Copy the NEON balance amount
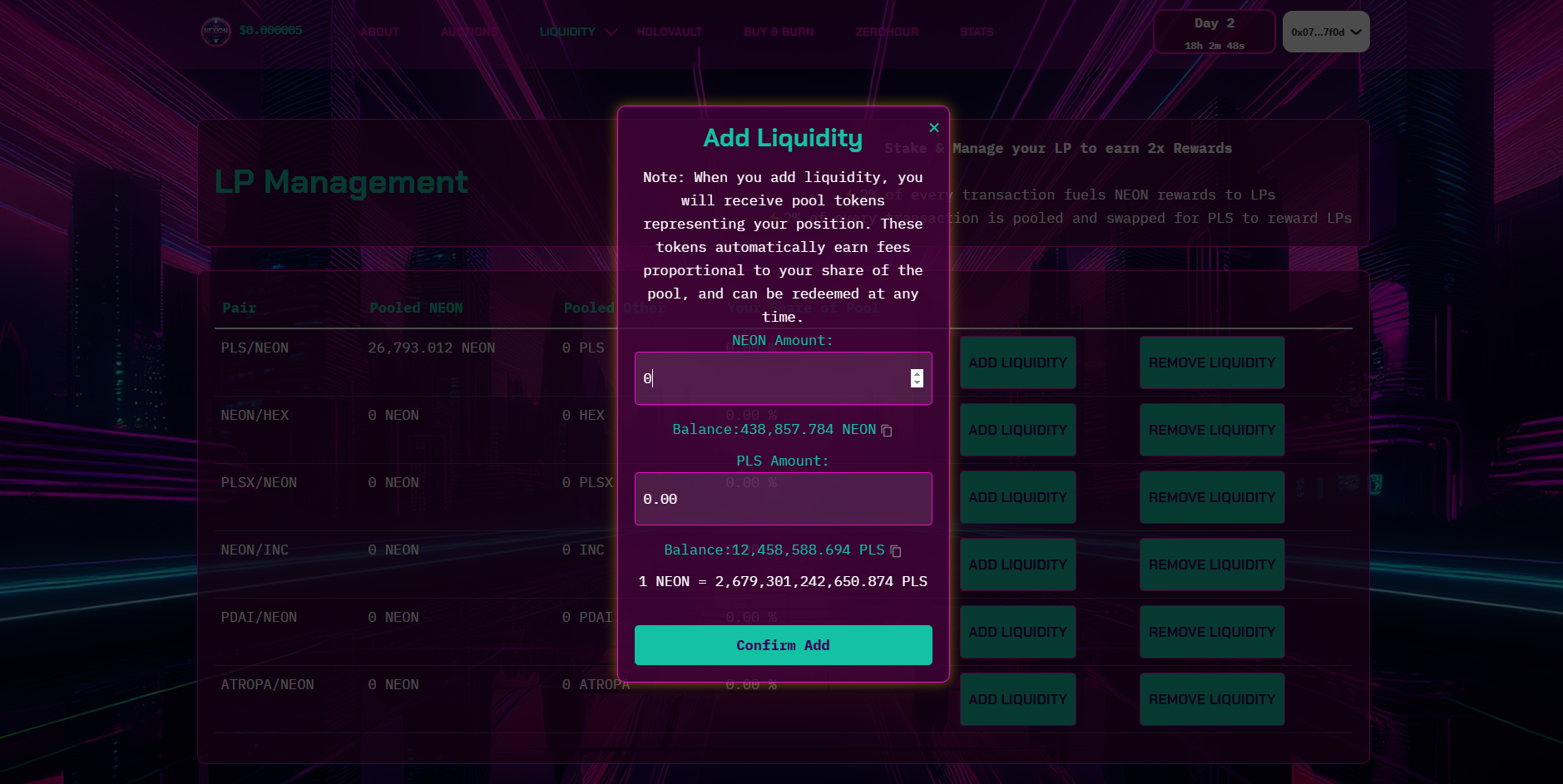 coord(887,431)
